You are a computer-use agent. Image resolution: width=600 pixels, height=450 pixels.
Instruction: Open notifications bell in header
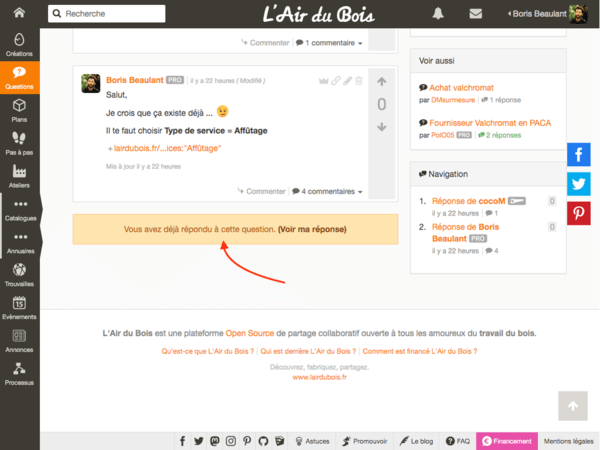point(438,14)
